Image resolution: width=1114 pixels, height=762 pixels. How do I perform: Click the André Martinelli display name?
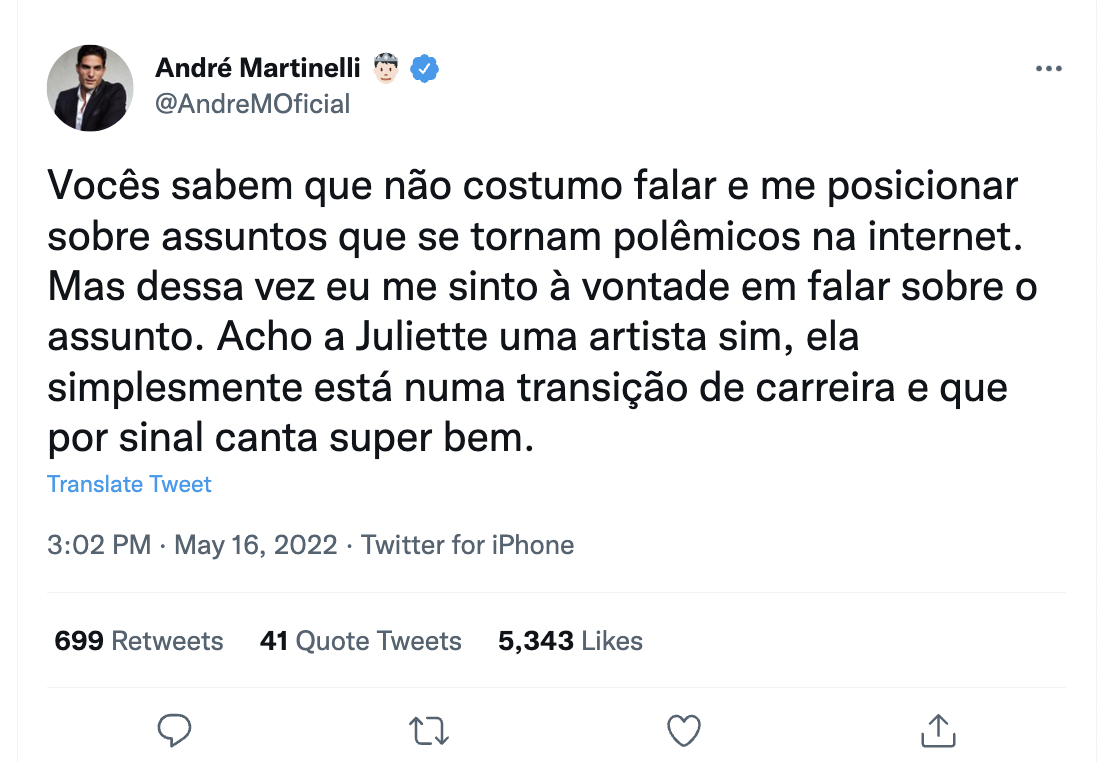point(257,69)
